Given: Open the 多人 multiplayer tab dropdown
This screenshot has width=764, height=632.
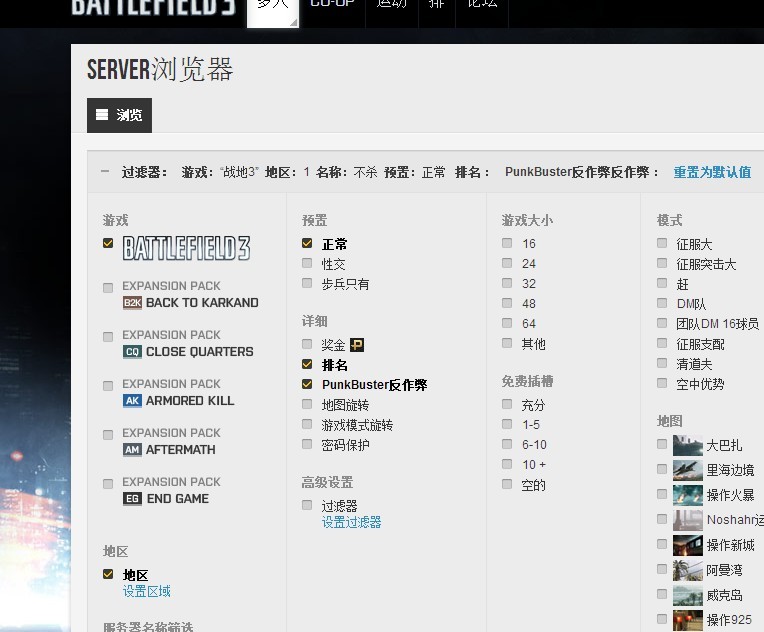Looking at the screenshot, I should 273,12.
